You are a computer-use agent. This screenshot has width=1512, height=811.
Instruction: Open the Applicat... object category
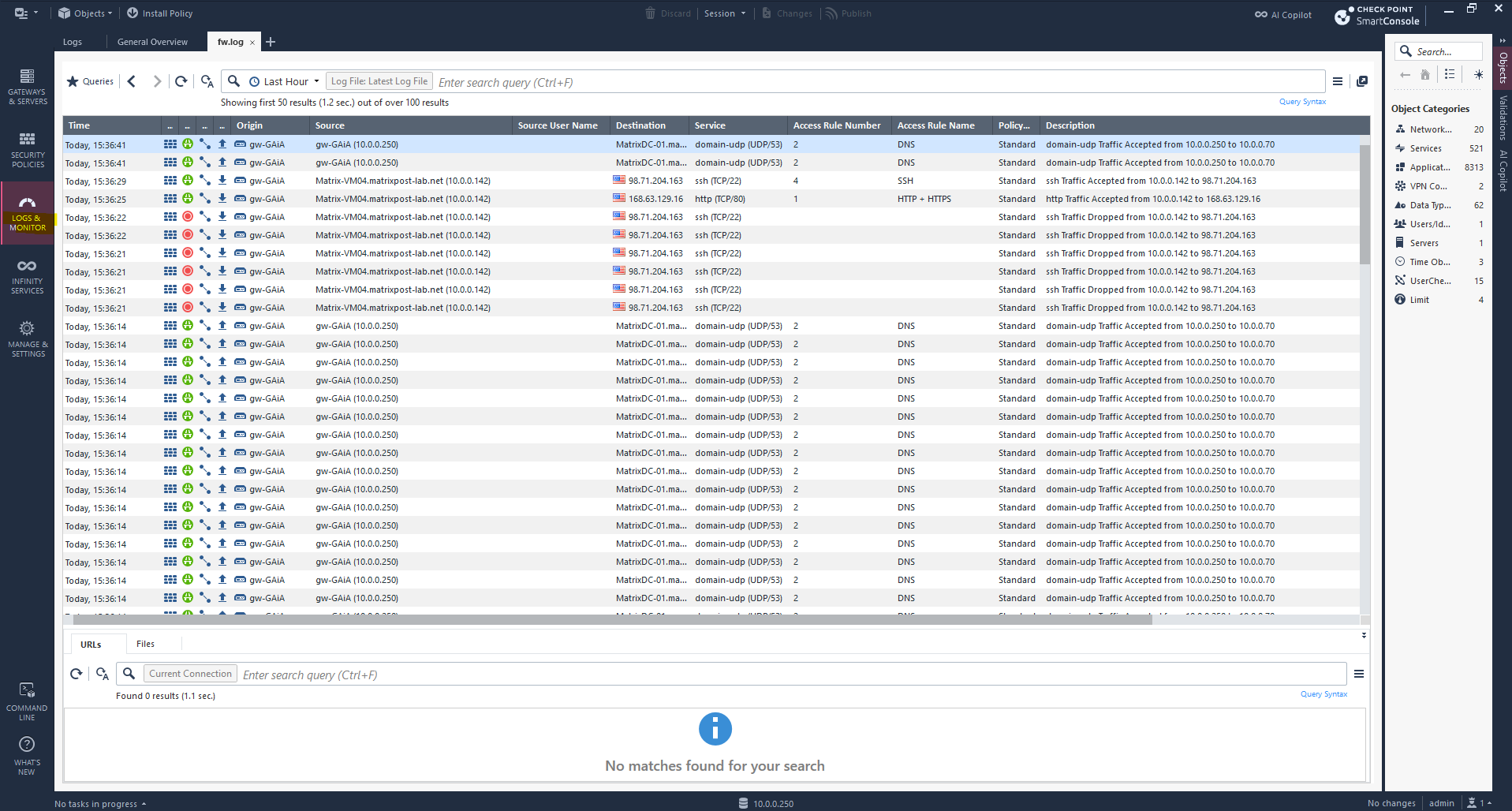tap(1439, 167)
